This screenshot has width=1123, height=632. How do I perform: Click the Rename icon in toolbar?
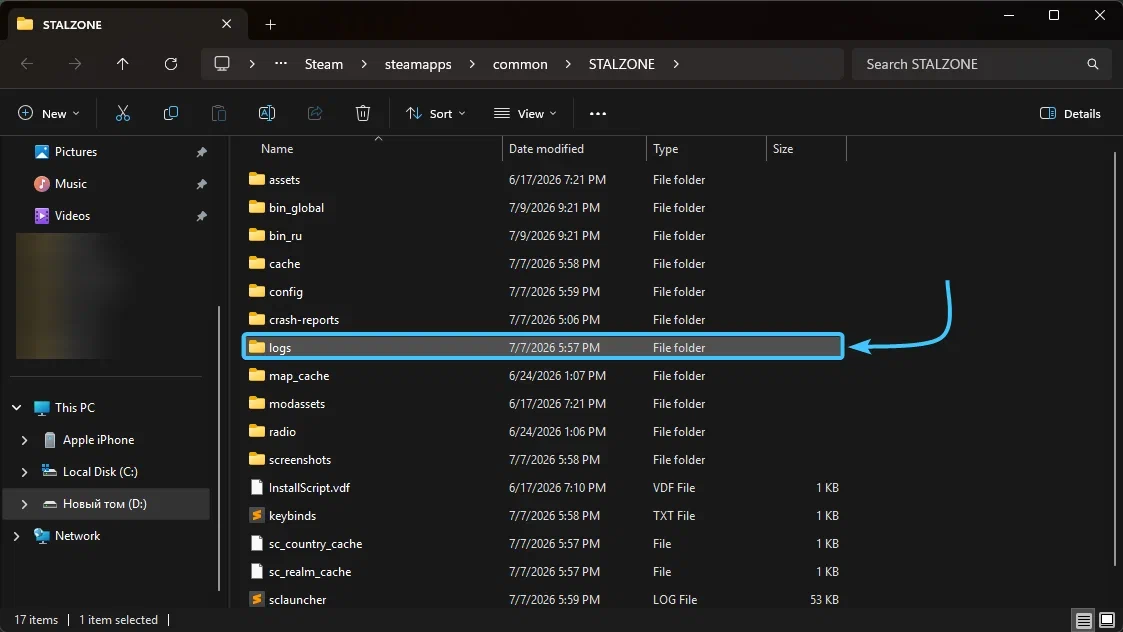(266, 113)
